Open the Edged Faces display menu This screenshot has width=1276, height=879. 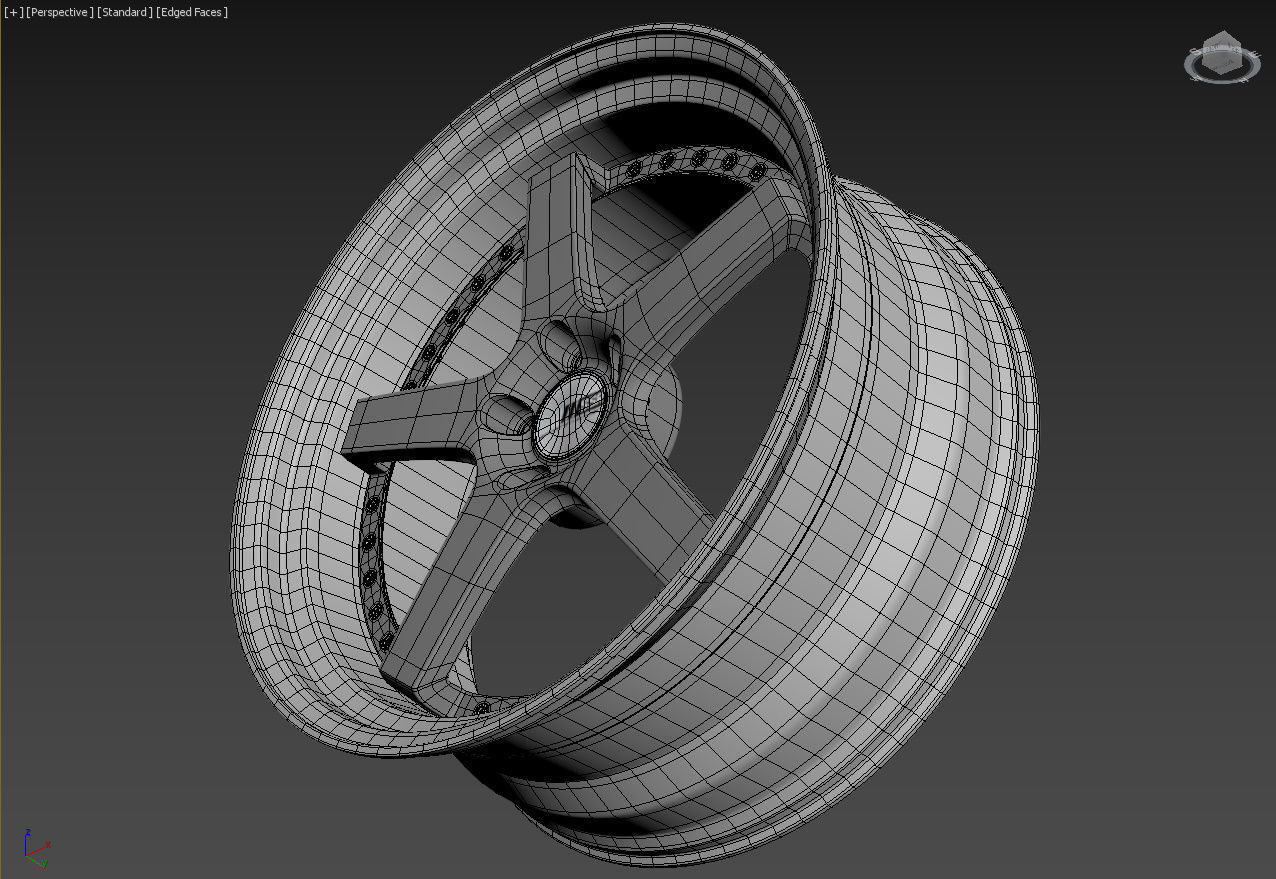(191, 12)
